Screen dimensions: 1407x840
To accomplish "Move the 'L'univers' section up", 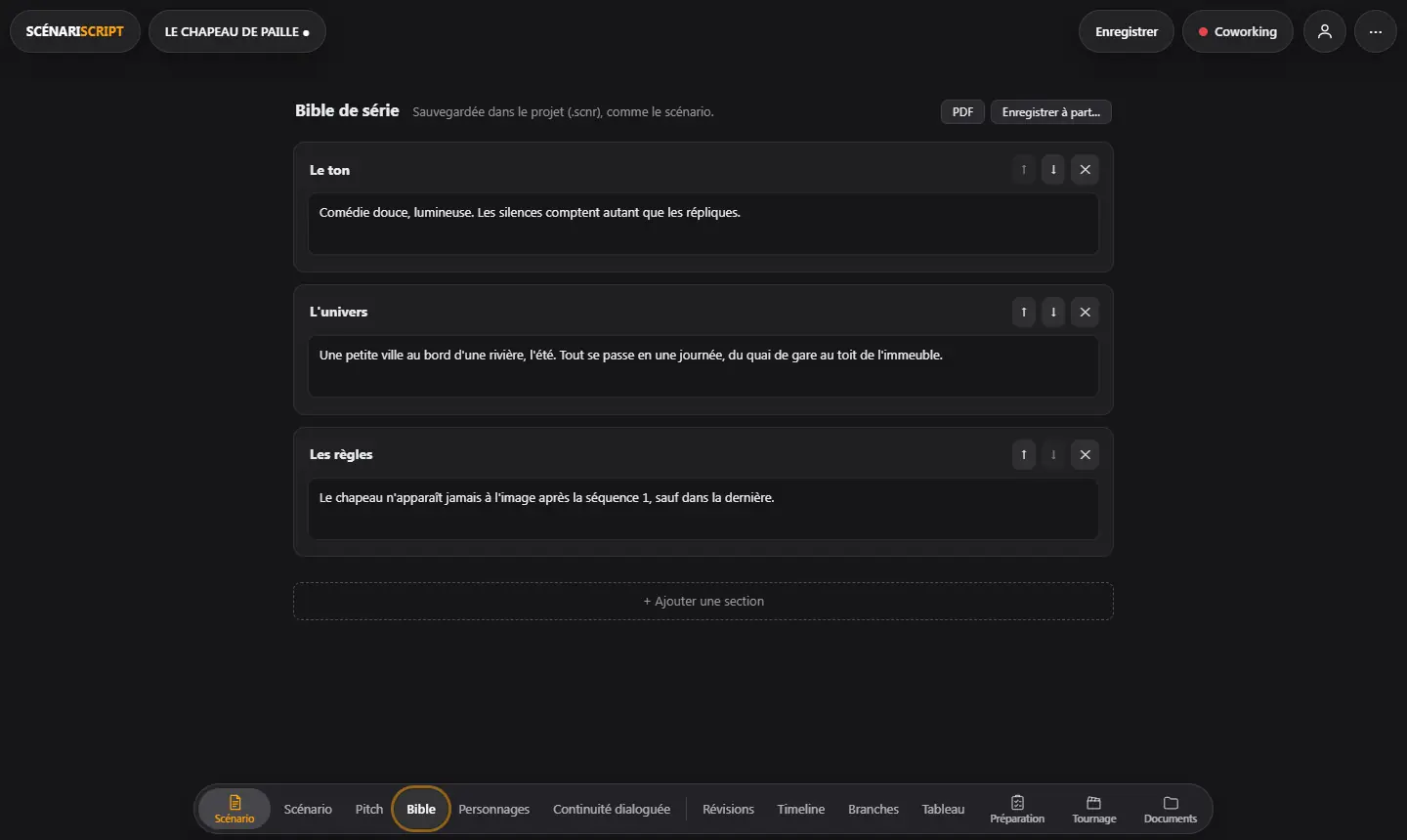I will tap(1024, 313).
